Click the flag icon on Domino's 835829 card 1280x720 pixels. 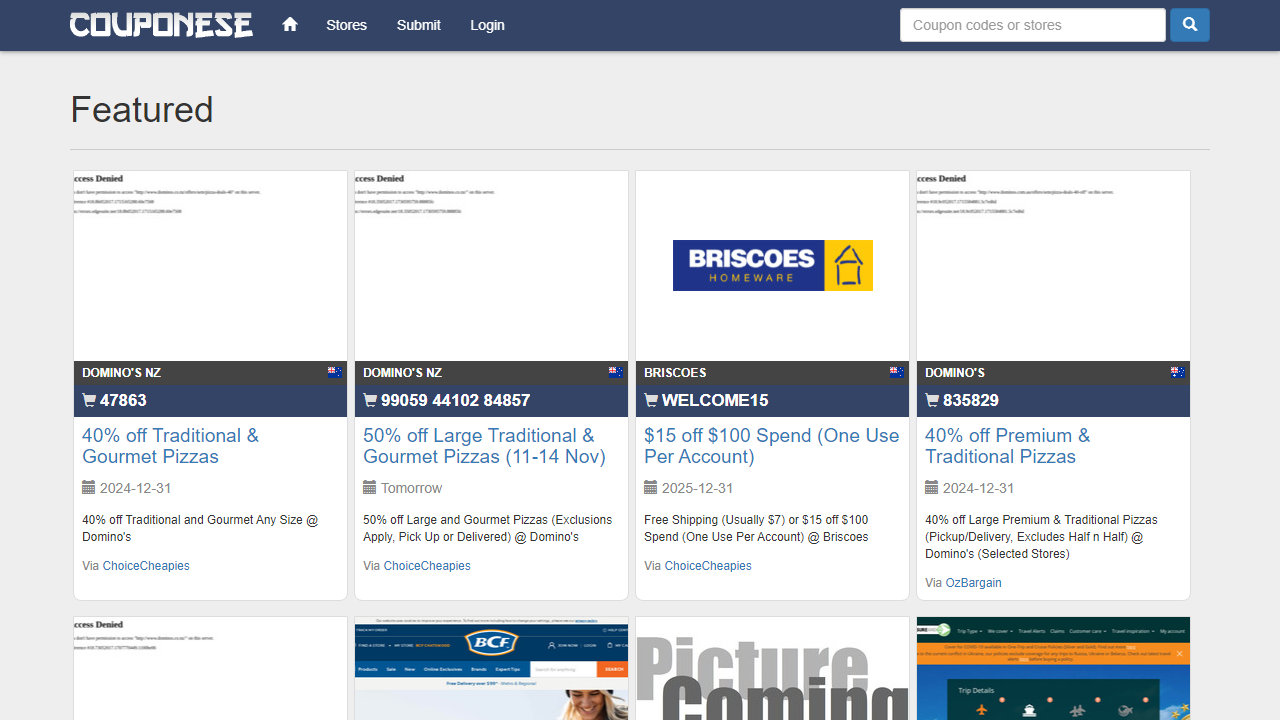1178,373
